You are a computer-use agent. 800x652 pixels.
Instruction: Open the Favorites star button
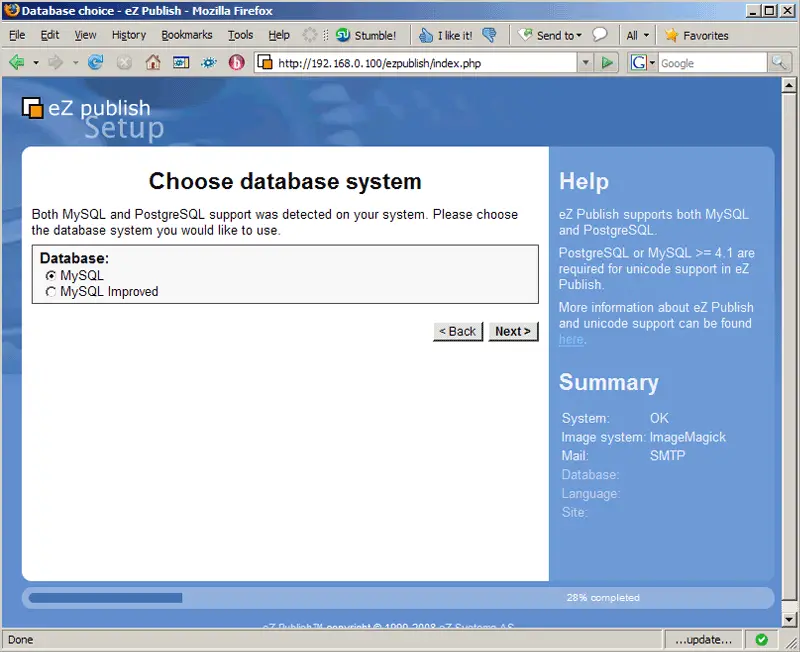[696, 35]
